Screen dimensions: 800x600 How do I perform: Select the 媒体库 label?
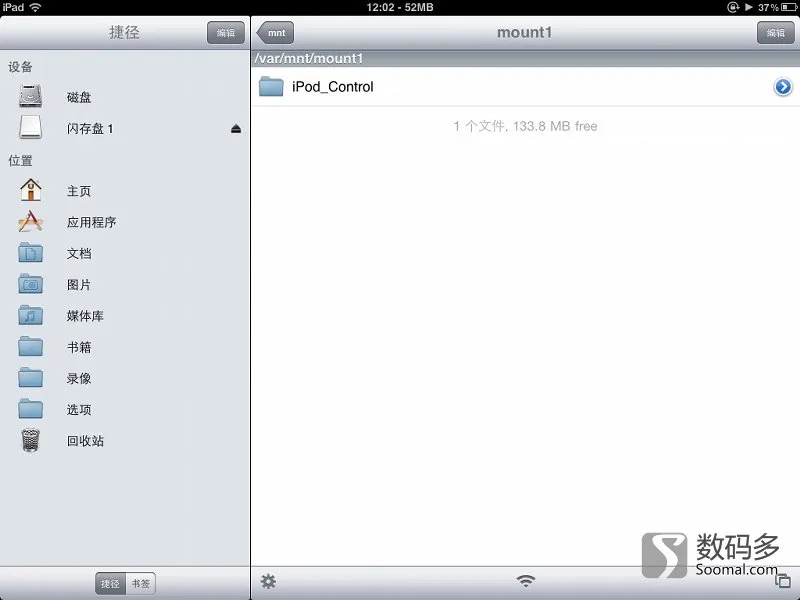click(x=85, y=316)
